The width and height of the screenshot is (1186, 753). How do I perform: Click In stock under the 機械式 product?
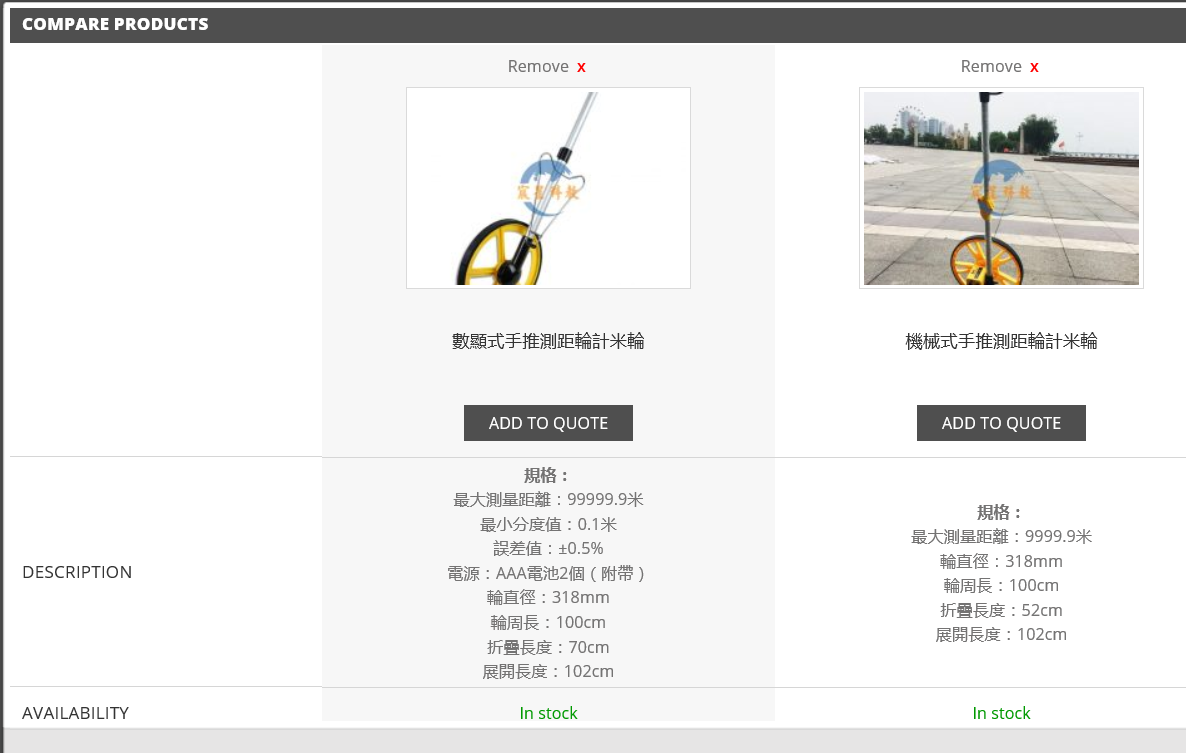click(x=1001, y=713)
